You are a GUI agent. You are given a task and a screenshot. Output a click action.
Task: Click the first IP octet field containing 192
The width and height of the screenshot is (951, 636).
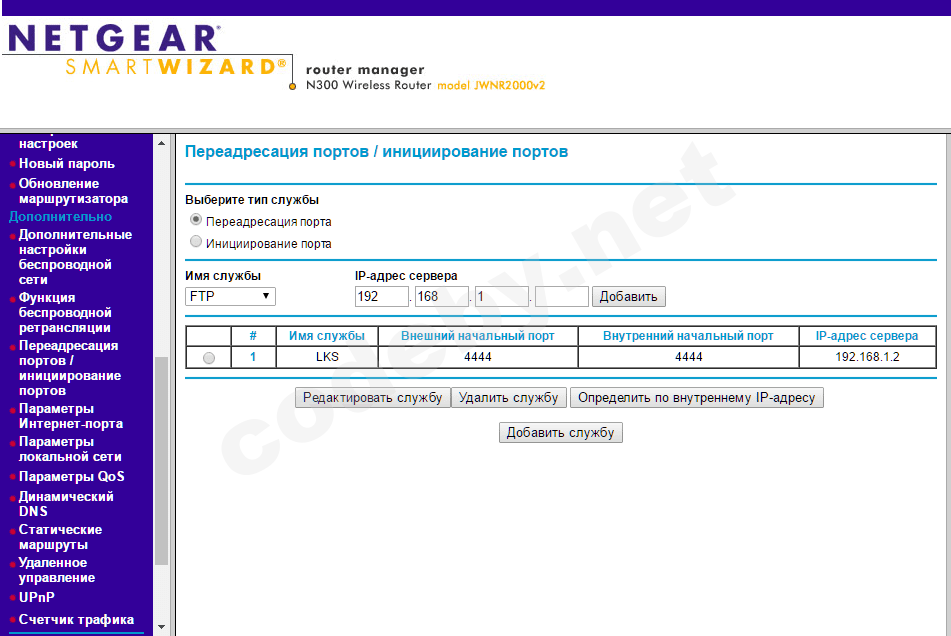point(381,296)
